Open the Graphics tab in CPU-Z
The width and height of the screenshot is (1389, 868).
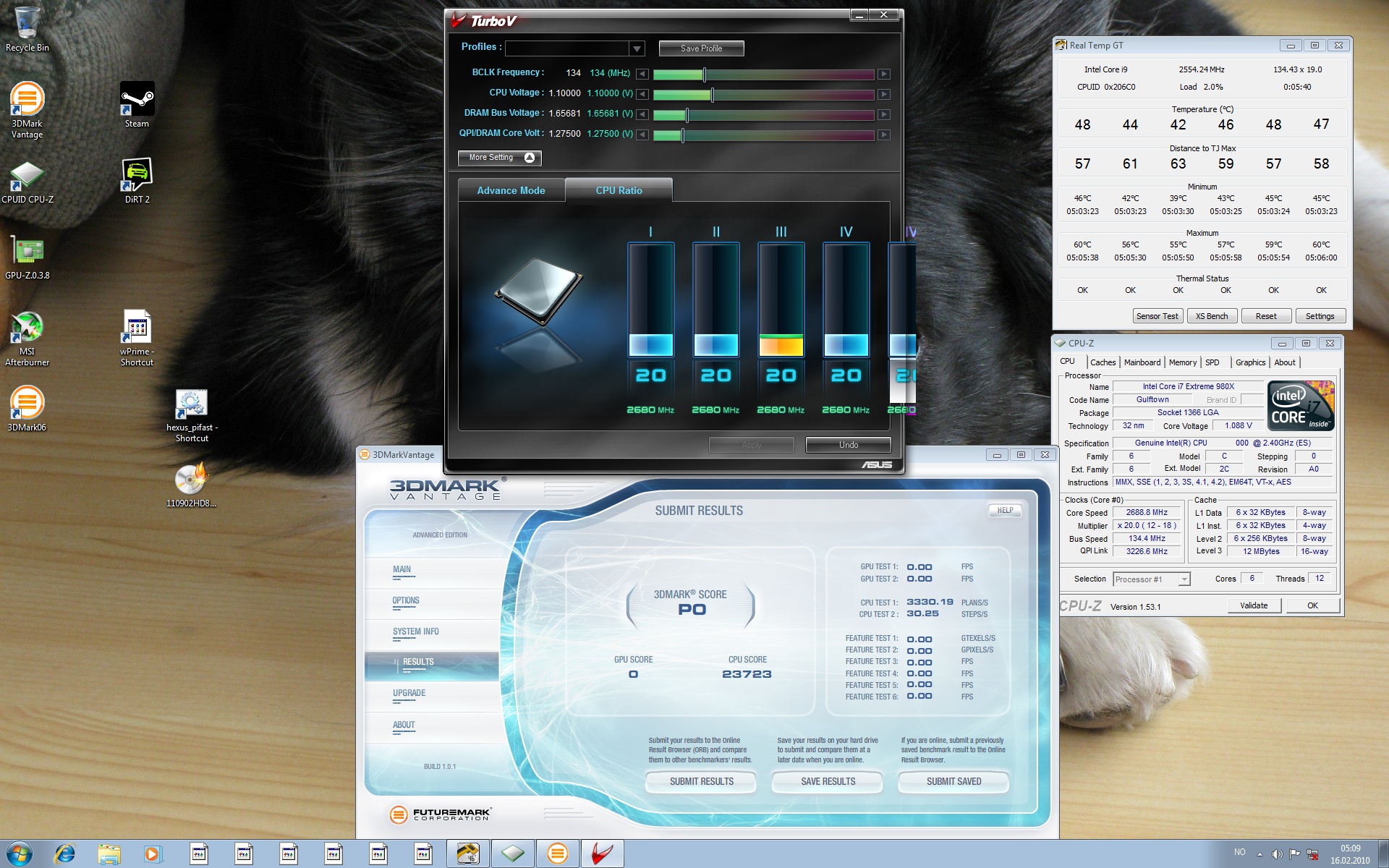(1250, 362)
